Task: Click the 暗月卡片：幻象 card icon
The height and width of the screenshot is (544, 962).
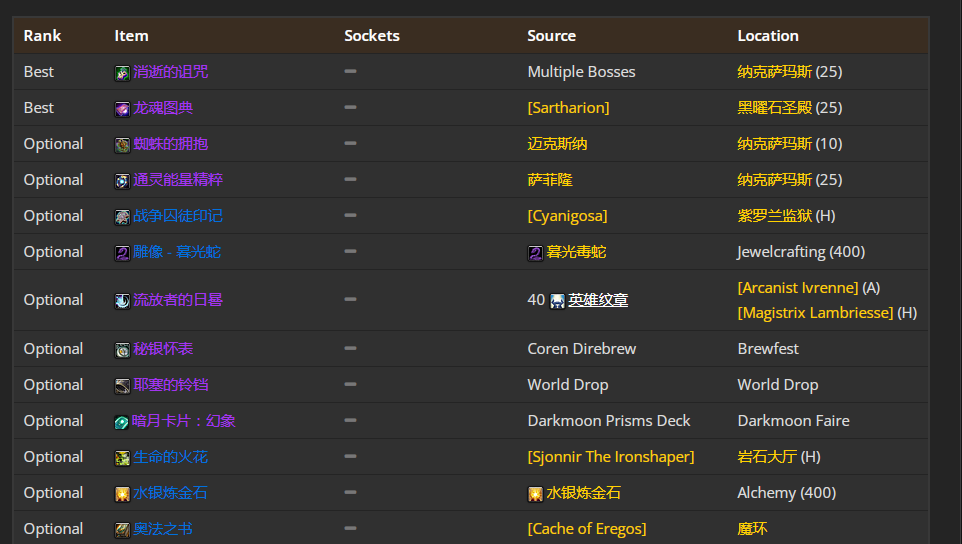Action: pos(121,422)
